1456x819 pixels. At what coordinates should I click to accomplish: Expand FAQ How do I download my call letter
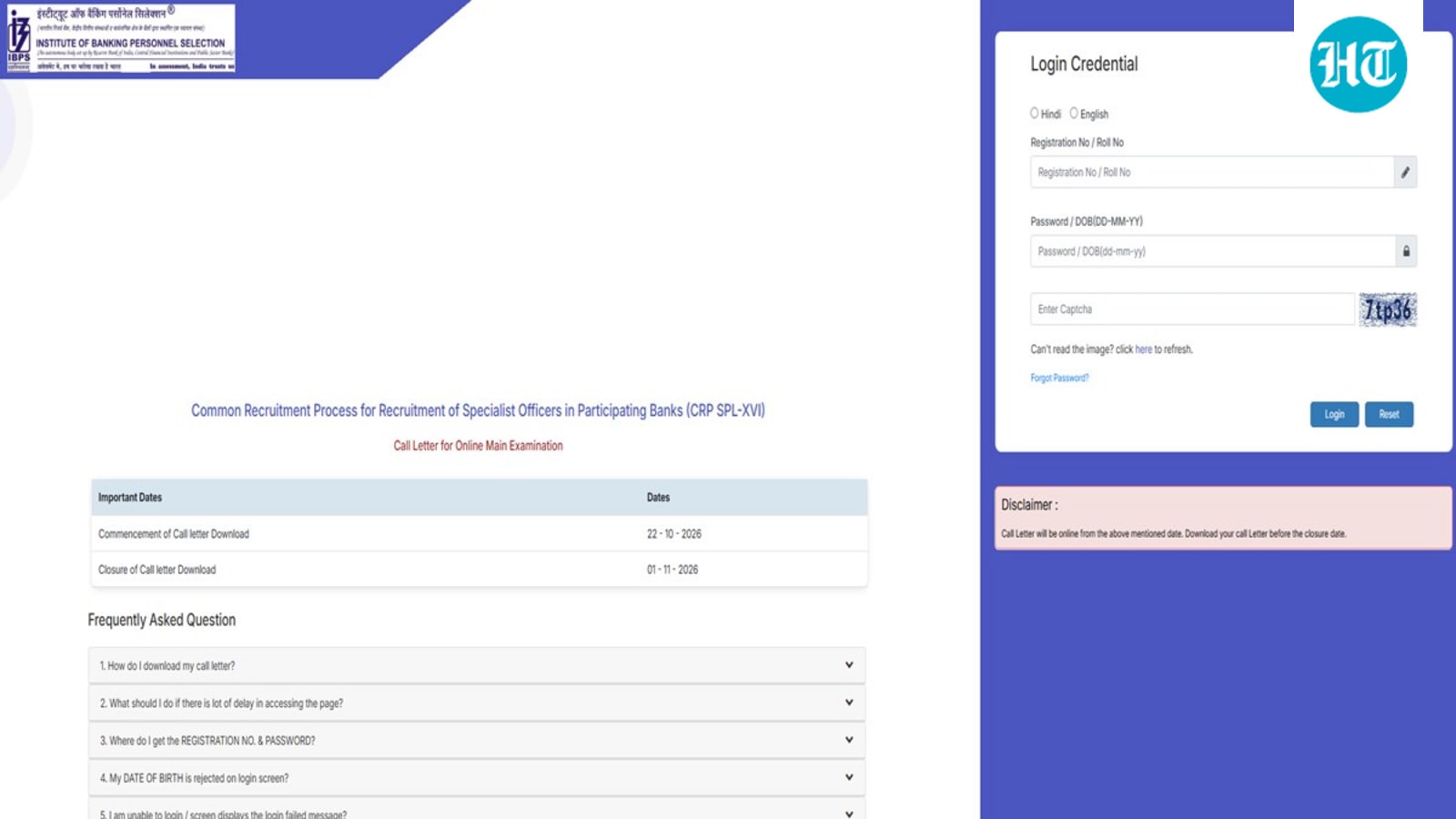(477, 665)
